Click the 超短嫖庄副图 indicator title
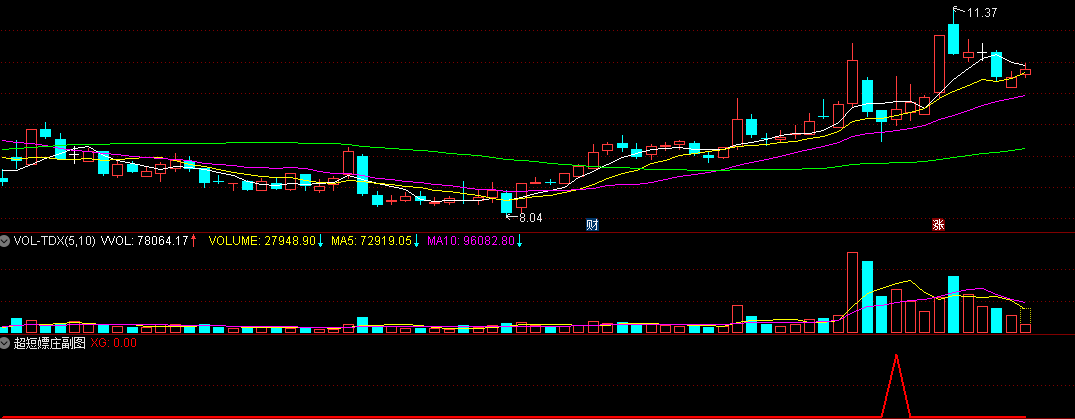1075x419 pixels. [49, 343]
